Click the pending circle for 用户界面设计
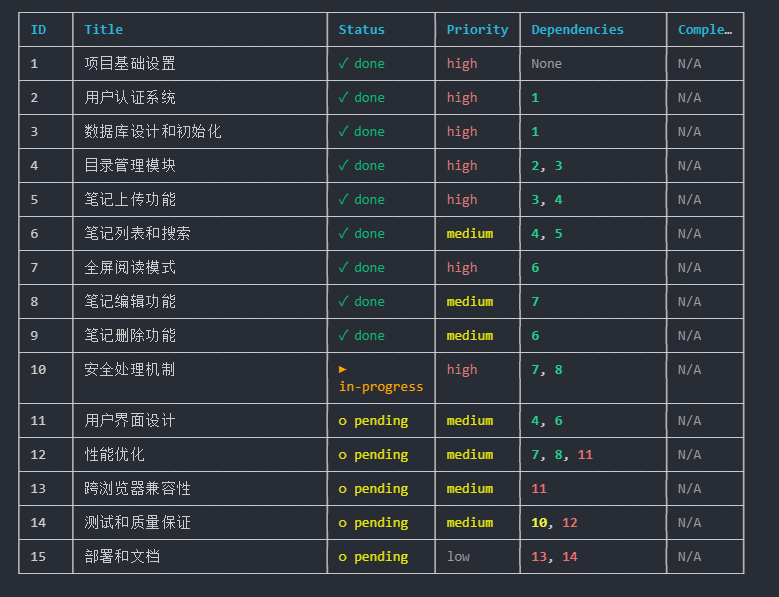This screenshot has width=779, height=597. tap(343, 421)
